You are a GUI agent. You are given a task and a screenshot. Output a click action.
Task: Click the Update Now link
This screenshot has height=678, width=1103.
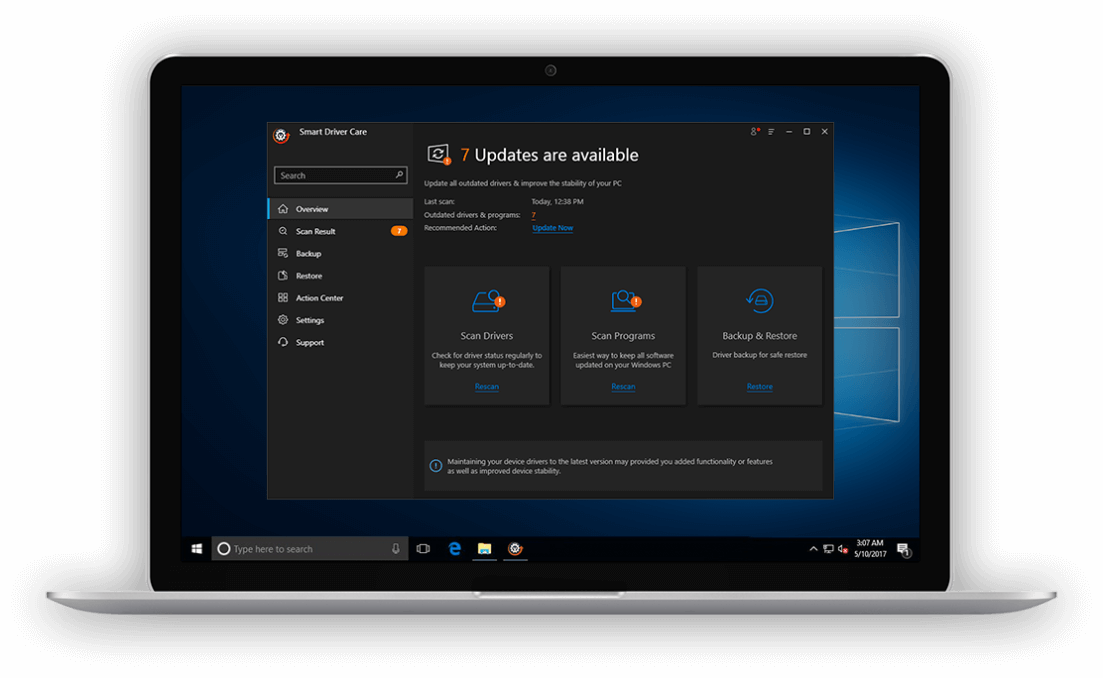552,227
